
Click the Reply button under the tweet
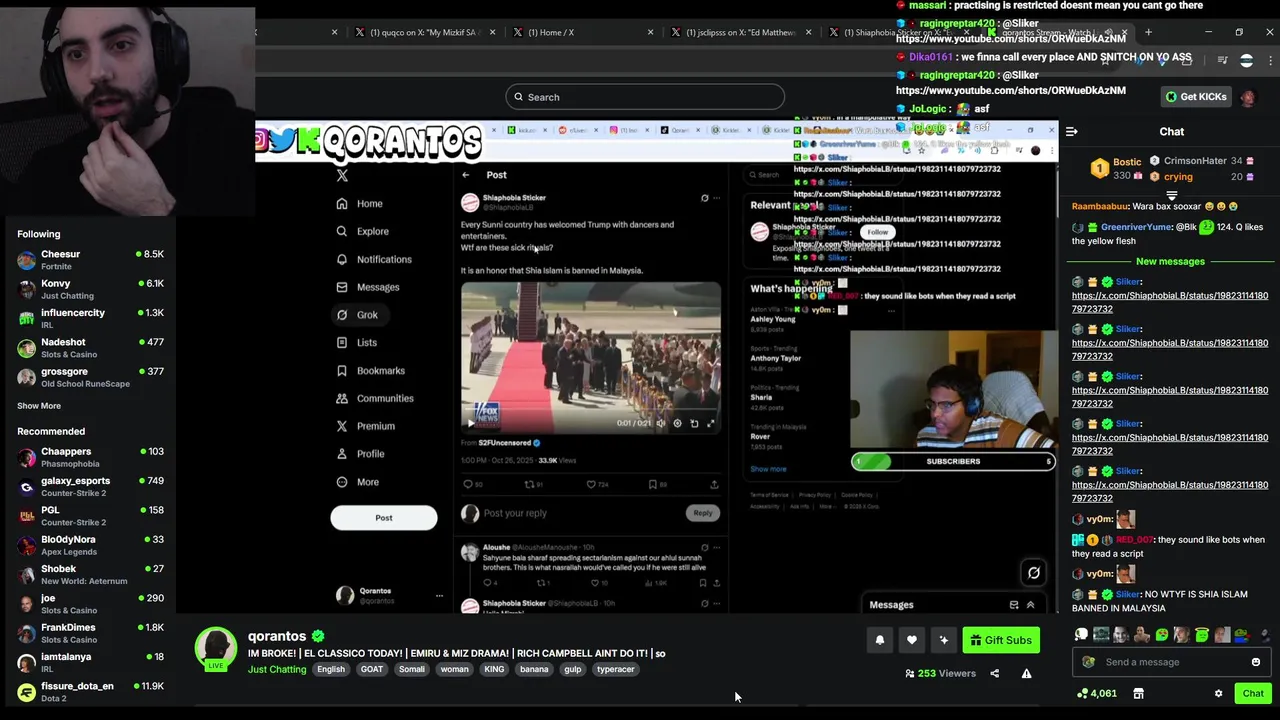(x=703, y=513)
